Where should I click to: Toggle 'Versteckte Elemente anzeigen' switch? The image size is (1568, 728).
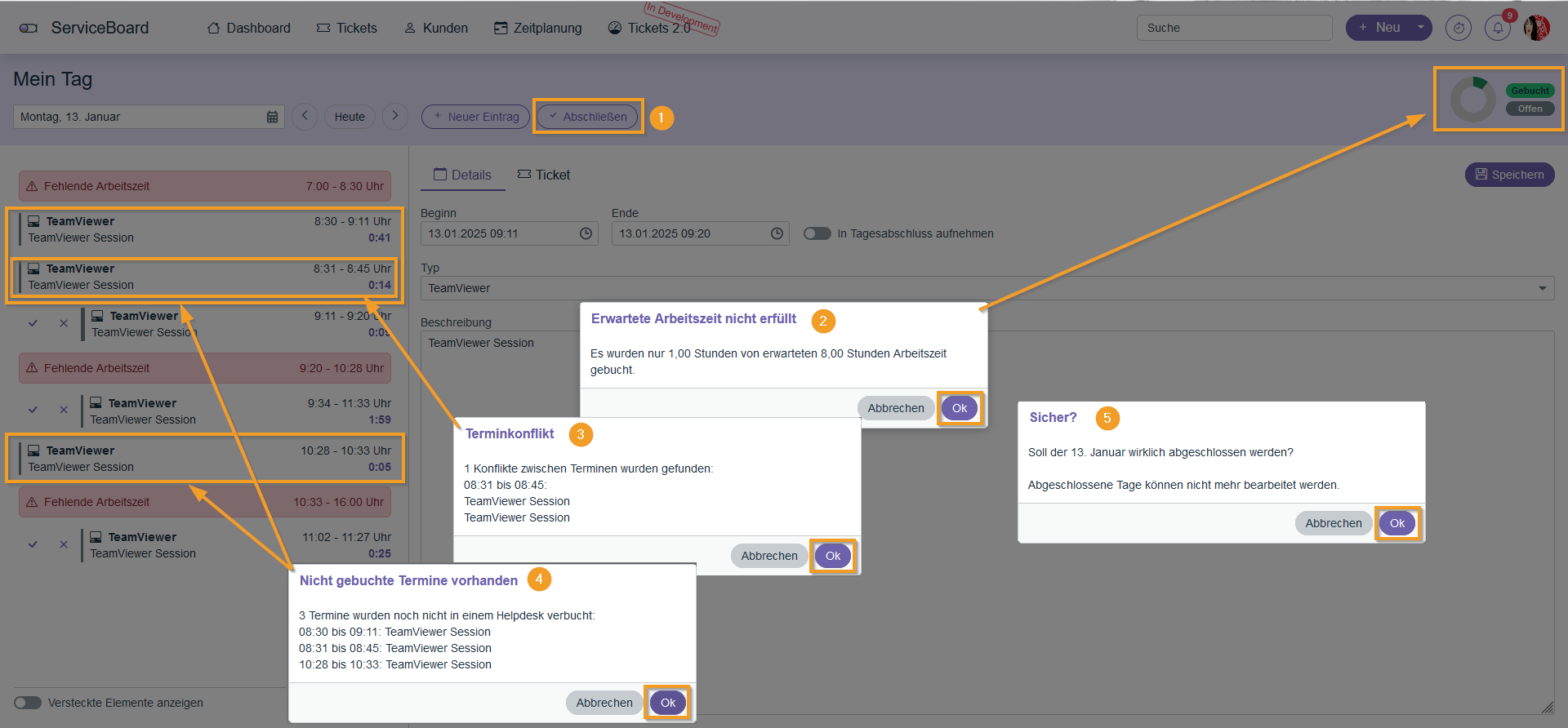click(28, 703)
